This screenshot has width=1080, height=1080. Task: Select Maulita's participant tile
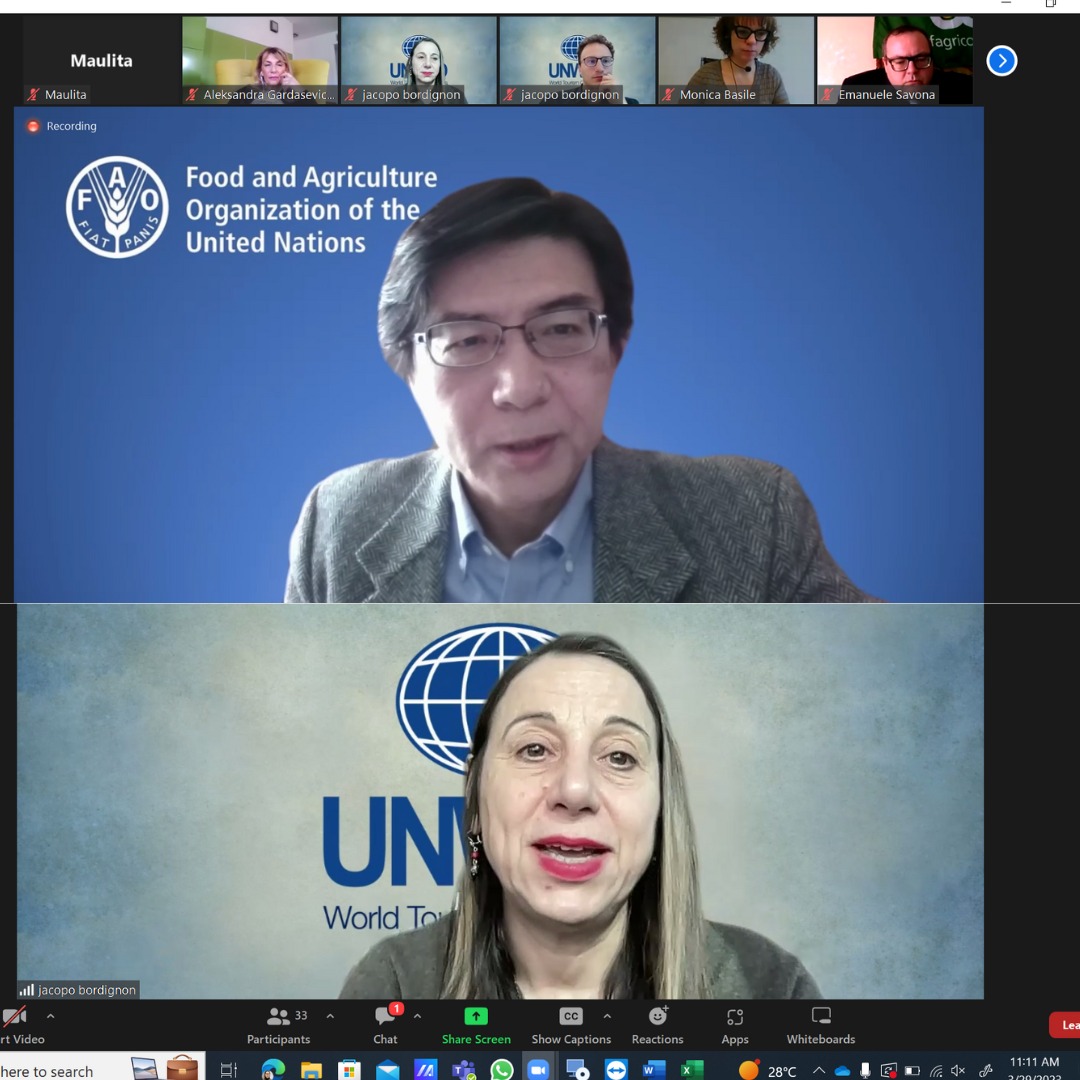click(101, 60)
